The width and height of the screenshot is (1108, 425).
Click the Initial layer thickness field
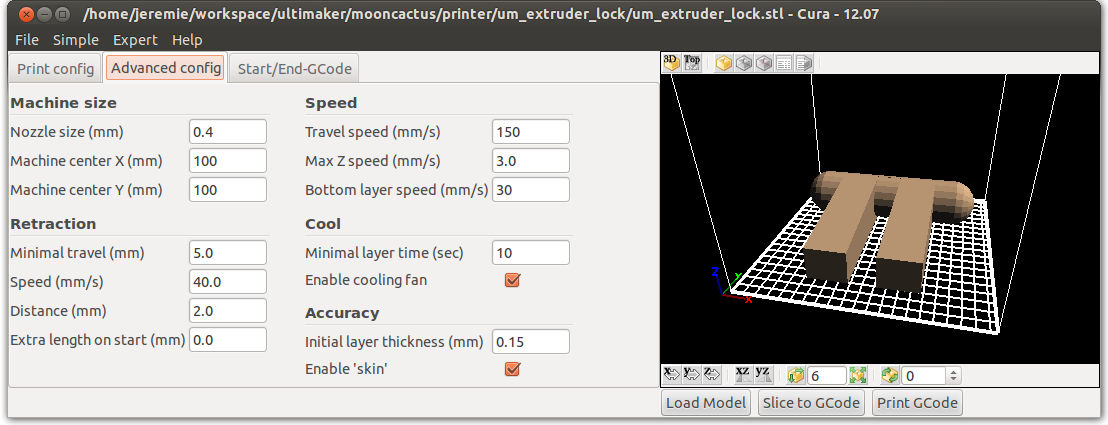coord(531,342)
